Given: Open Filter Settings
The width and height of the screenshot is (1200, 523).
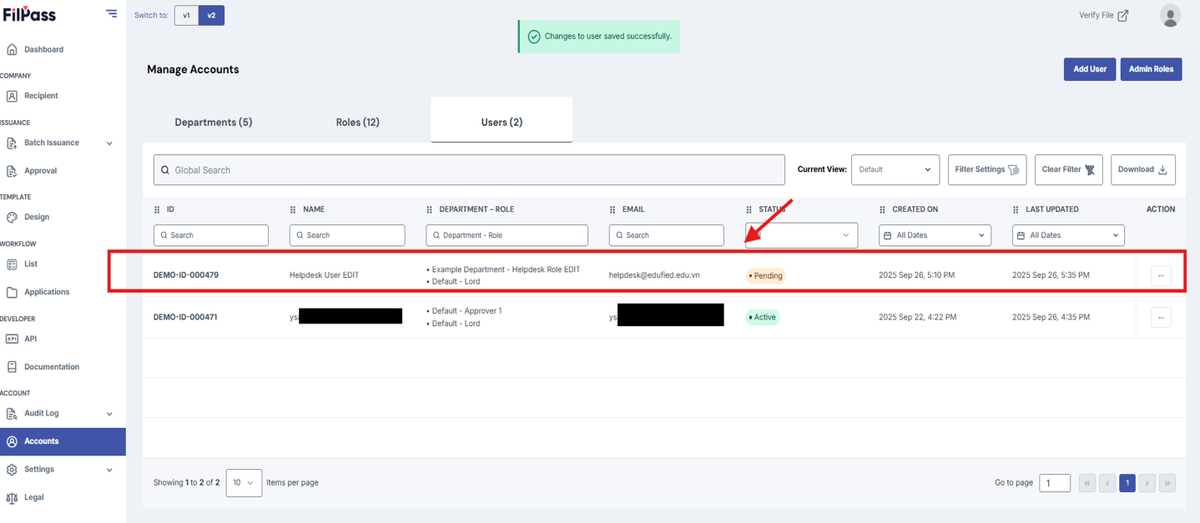Looking at the screenshot, I should point(987,170).
